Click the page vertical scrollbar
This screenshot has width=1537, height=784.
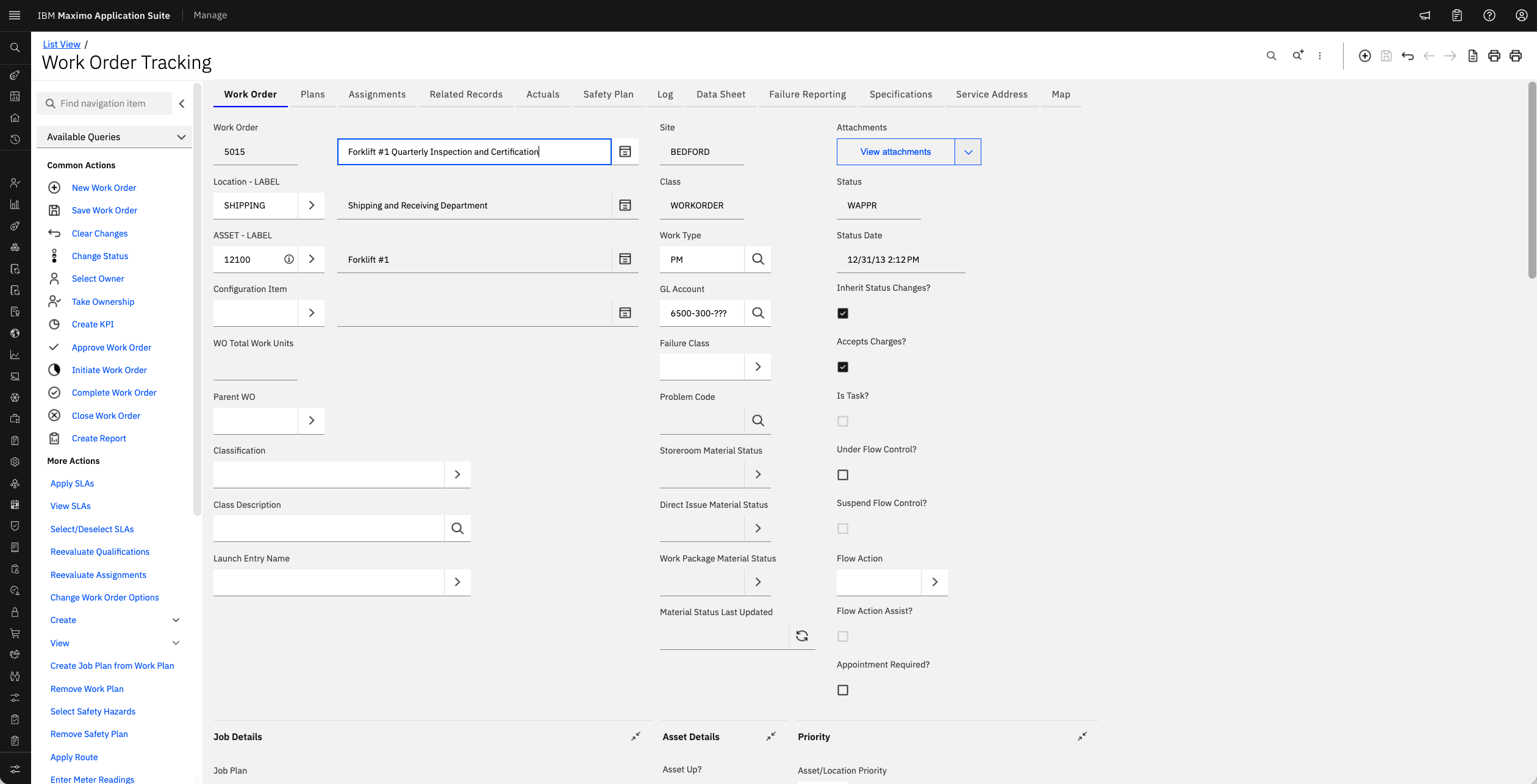pyautogui.click(x=1532, y=180)
